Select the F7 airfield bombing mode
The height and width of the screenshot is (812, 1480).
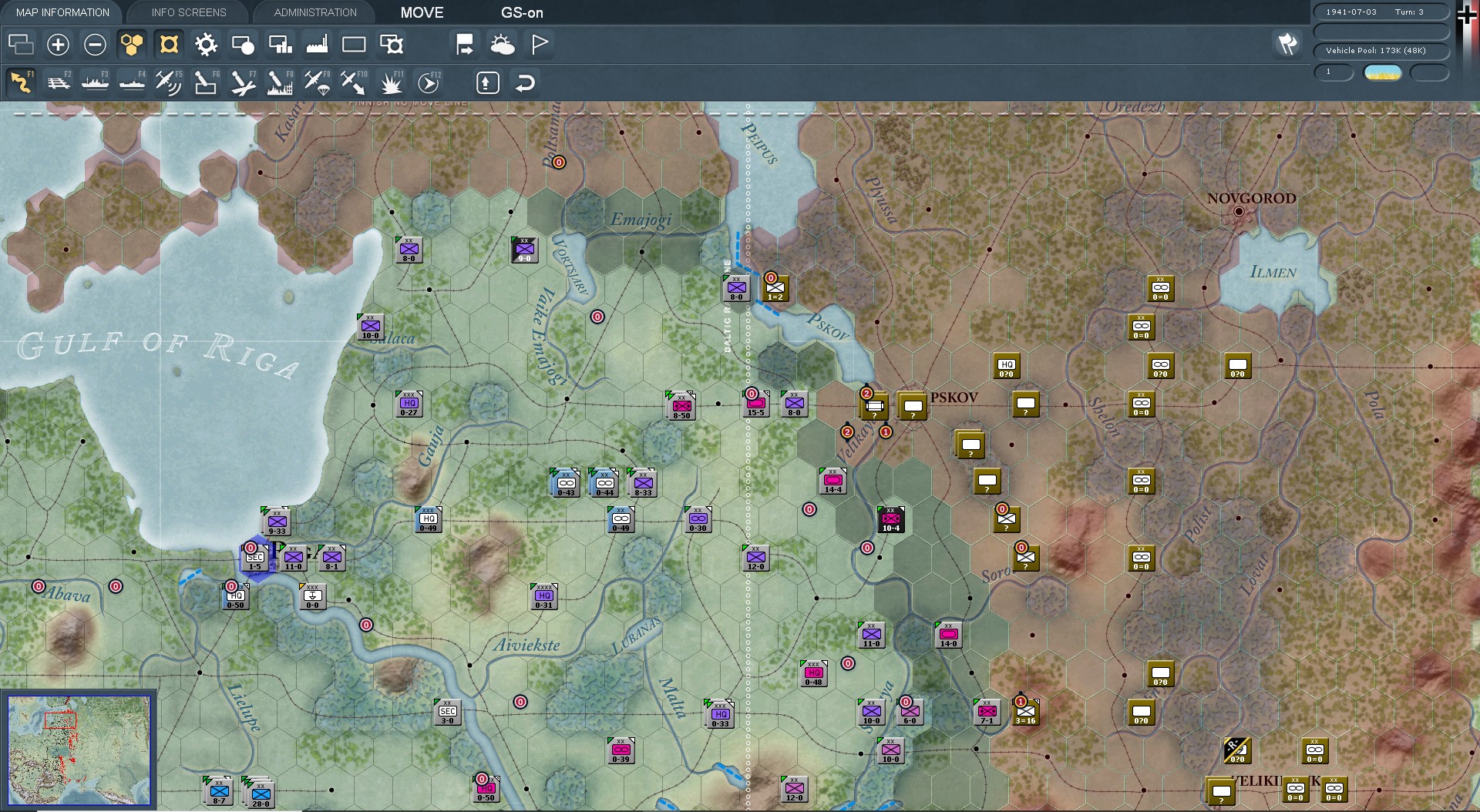click(x=243, y=82)
